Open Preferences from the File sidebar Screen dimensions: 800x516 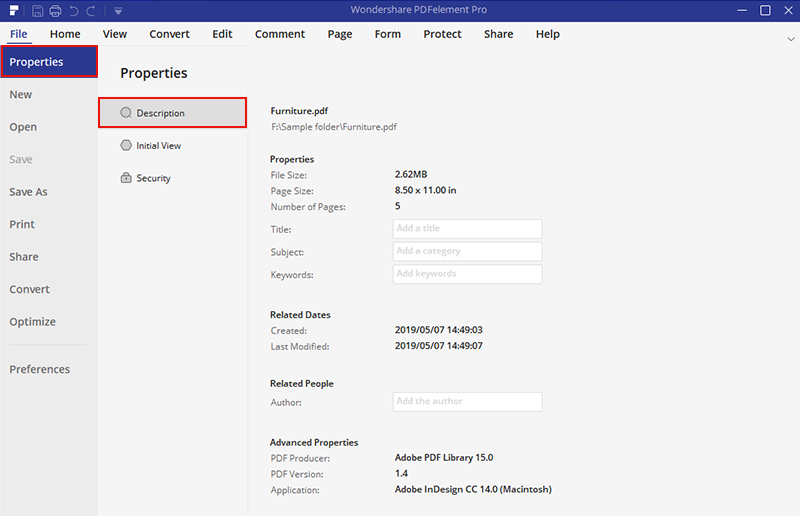[40, 369]
